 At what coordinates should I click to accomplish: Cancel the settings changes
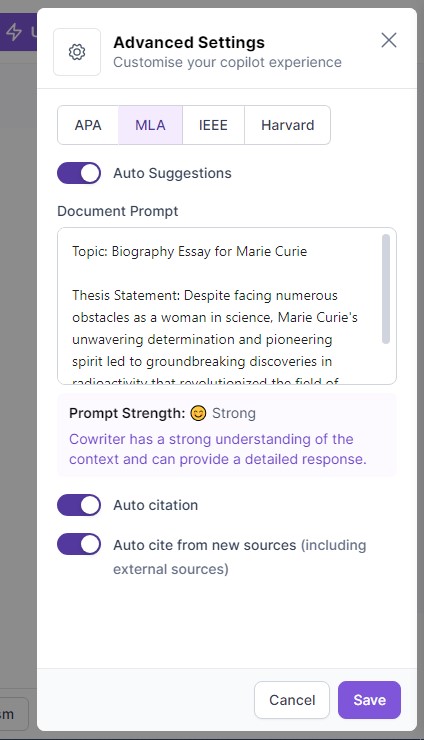292,700
